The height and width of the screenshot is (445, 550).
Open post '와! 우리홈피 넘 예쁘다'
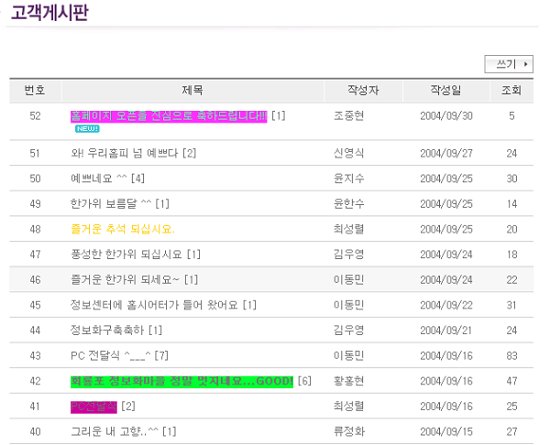click(124, 153)
